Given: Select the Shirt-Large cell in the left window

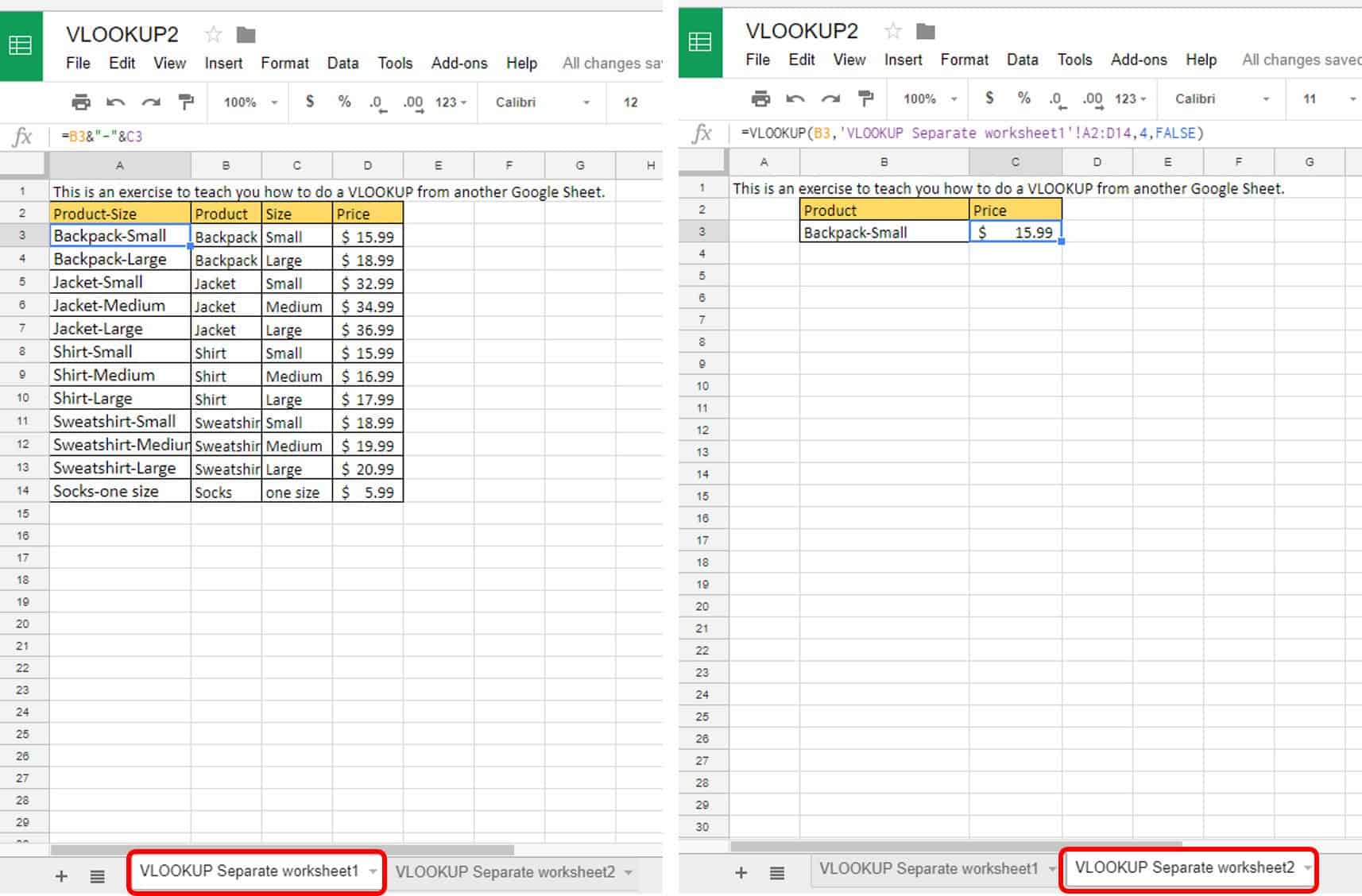Looking at the screenshot, I should tap(120, 399).
